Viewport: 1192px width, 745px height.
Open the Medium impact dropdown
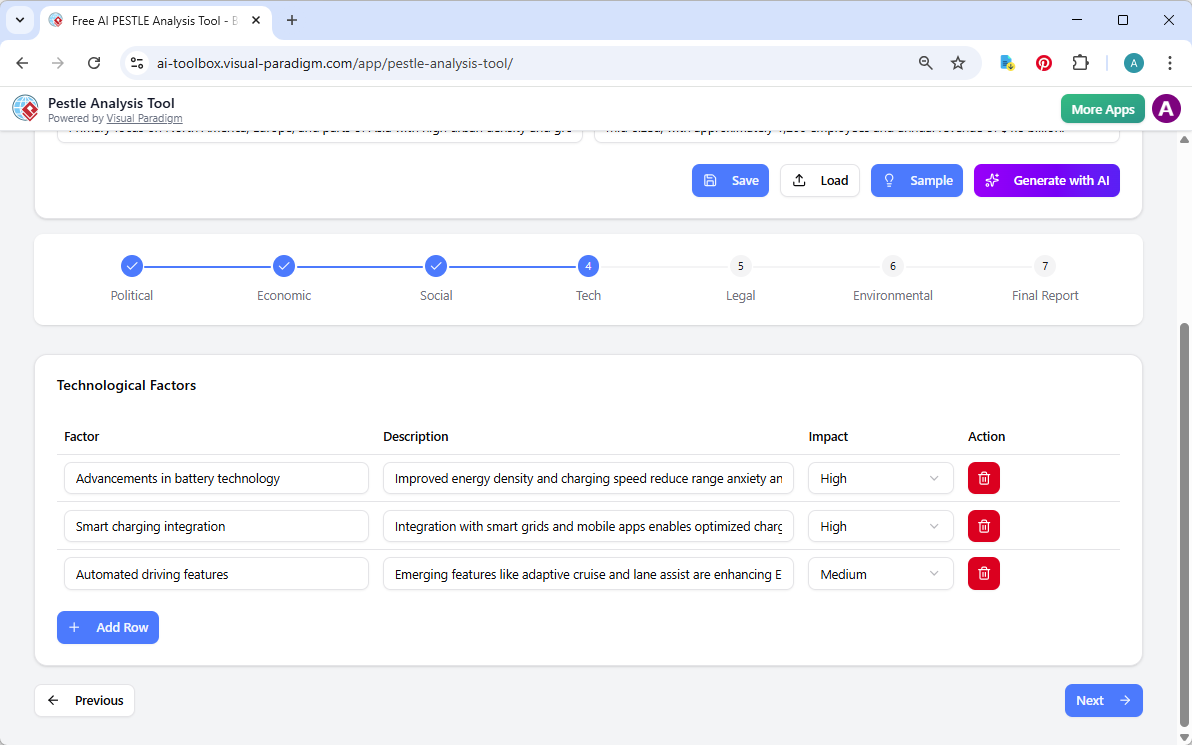click(880, 573)
